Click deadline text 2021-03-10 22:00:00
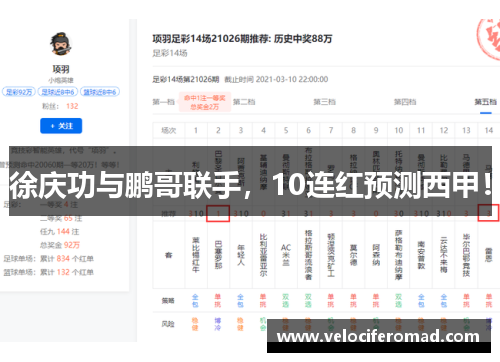The height and width of the screenshot is (362, 500). 292,79
